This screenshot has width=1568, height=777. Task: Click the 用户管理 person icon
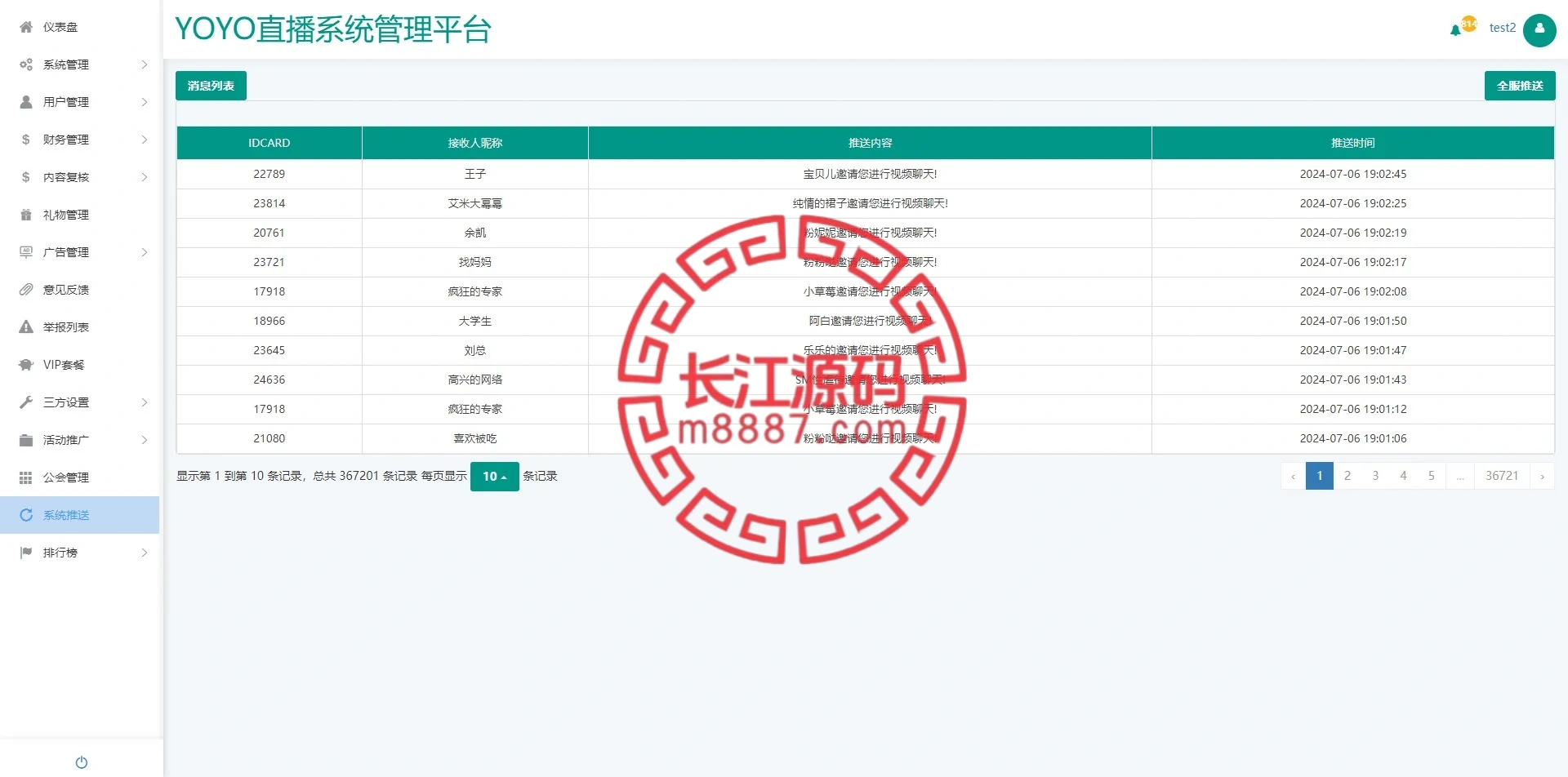pyautogui.click(x=26, y=102)
